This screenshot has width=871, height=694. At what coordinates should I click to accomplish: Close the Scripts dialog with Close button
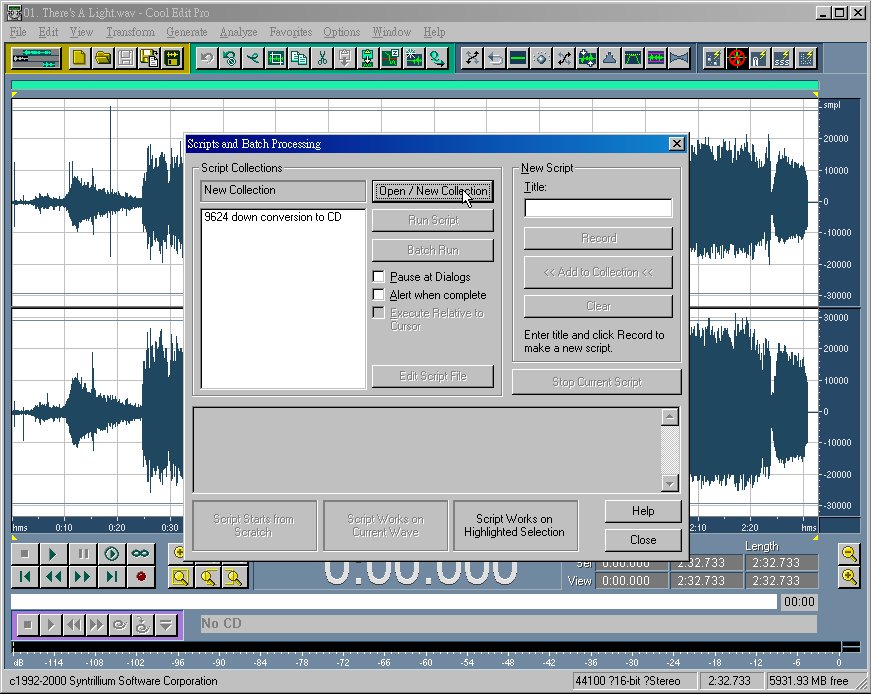[x=643, y=540]
